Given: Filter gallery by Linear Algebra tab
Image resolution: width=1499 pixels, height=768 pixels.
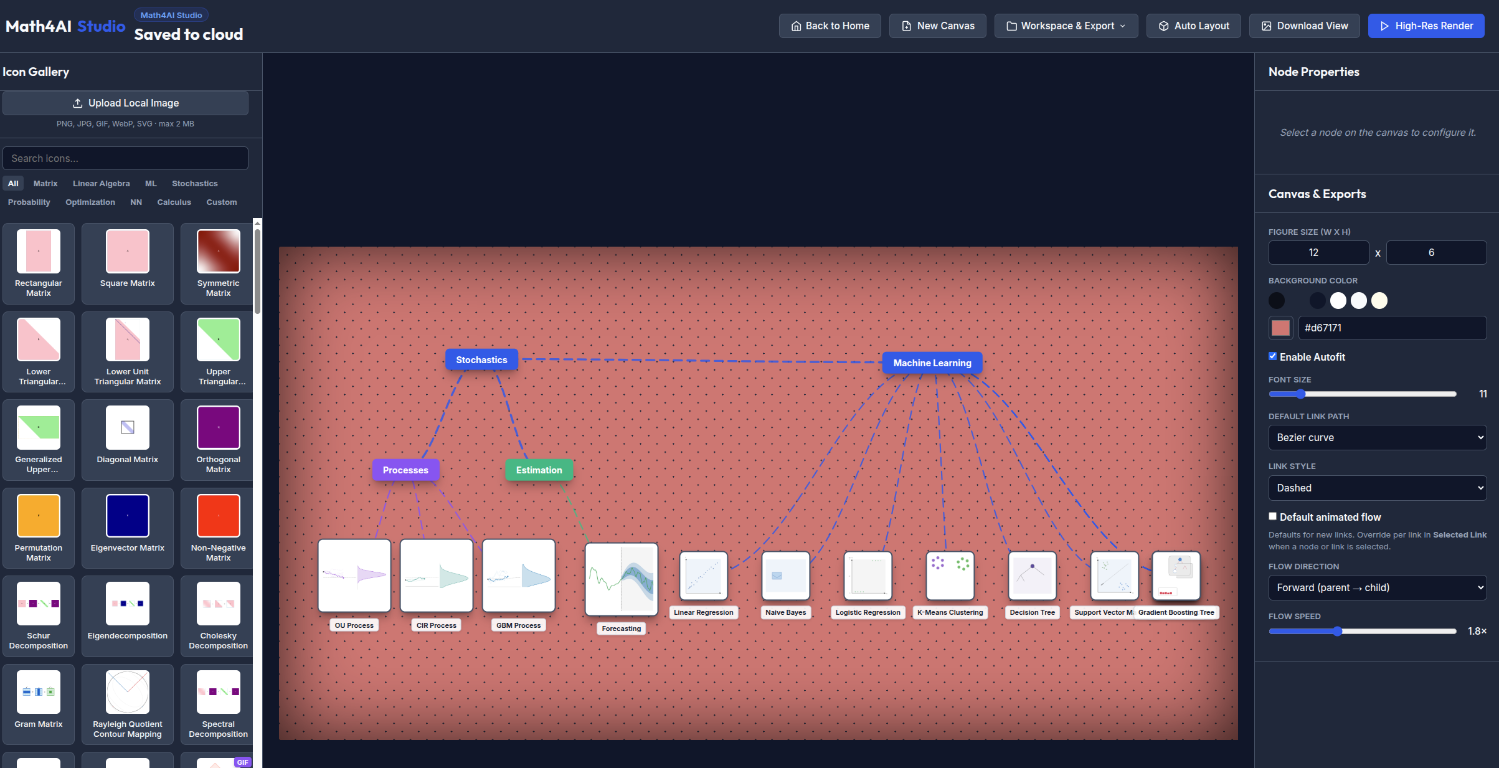Looking at the screenshot, I should tap(101, 184).
